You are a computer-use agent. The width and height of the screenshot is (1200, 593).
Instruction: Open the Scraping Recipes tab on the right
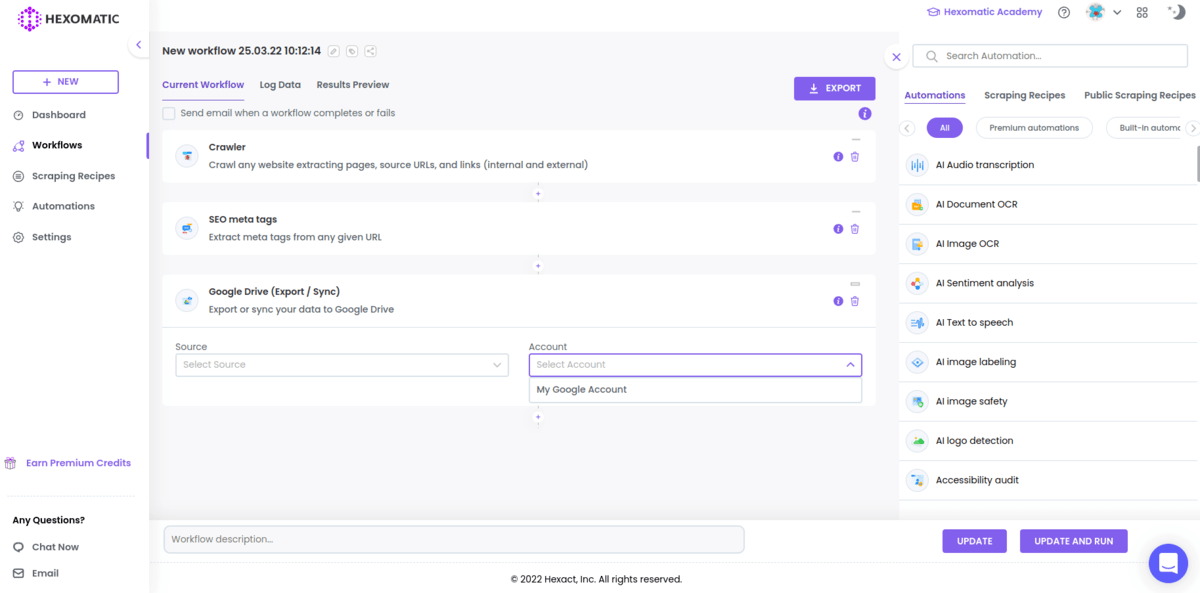point(1024,94)
